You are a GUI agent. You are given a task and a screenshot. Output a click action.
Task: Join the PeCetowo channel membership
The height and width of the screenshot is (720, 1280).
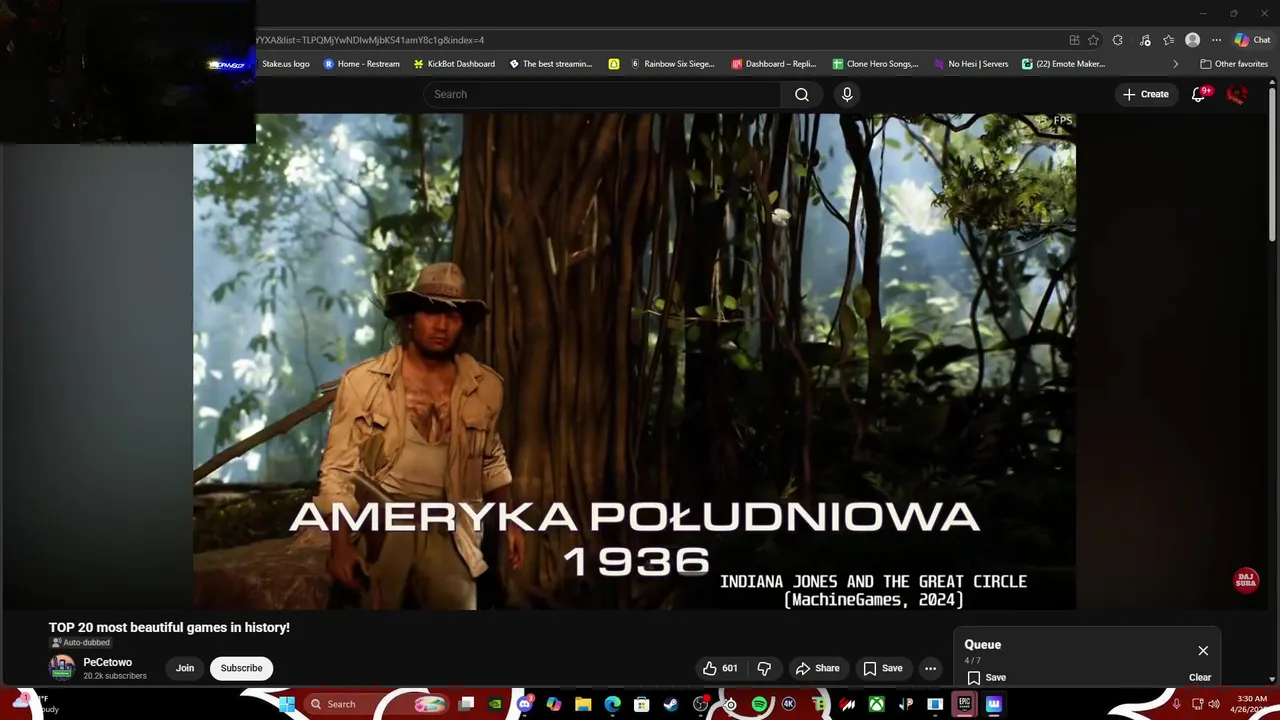185,668
